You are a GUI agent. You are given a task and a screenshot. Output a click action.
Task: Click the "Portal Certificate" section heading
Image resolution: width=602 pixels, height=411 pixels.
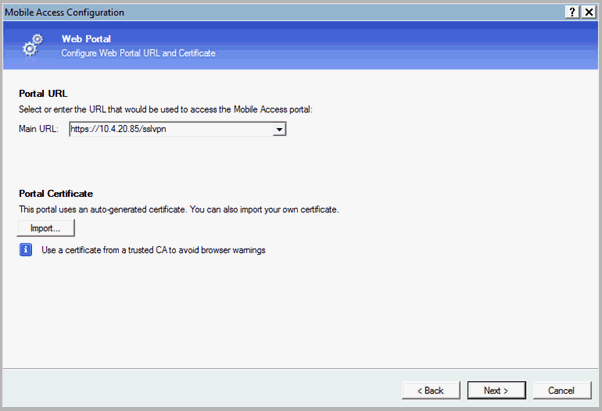tap(57, 193)
